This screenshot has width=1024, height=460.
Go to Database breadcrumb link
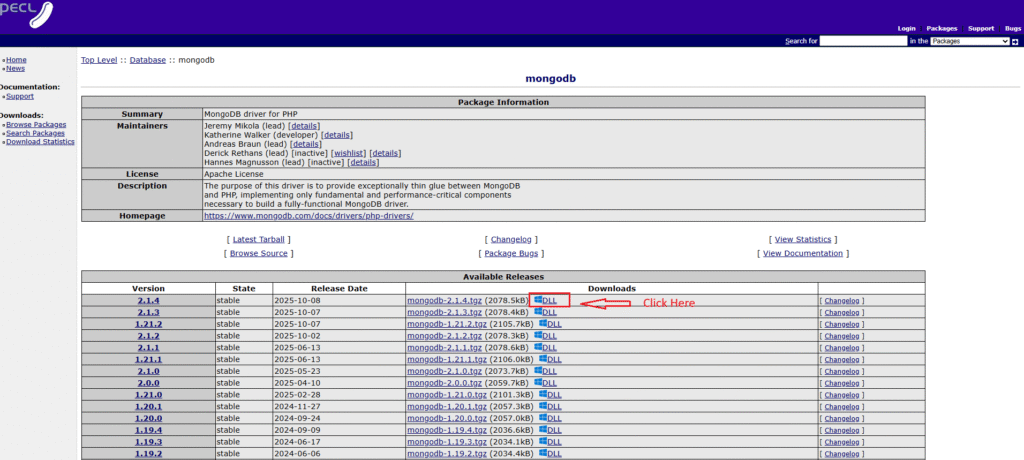[147, 60]
